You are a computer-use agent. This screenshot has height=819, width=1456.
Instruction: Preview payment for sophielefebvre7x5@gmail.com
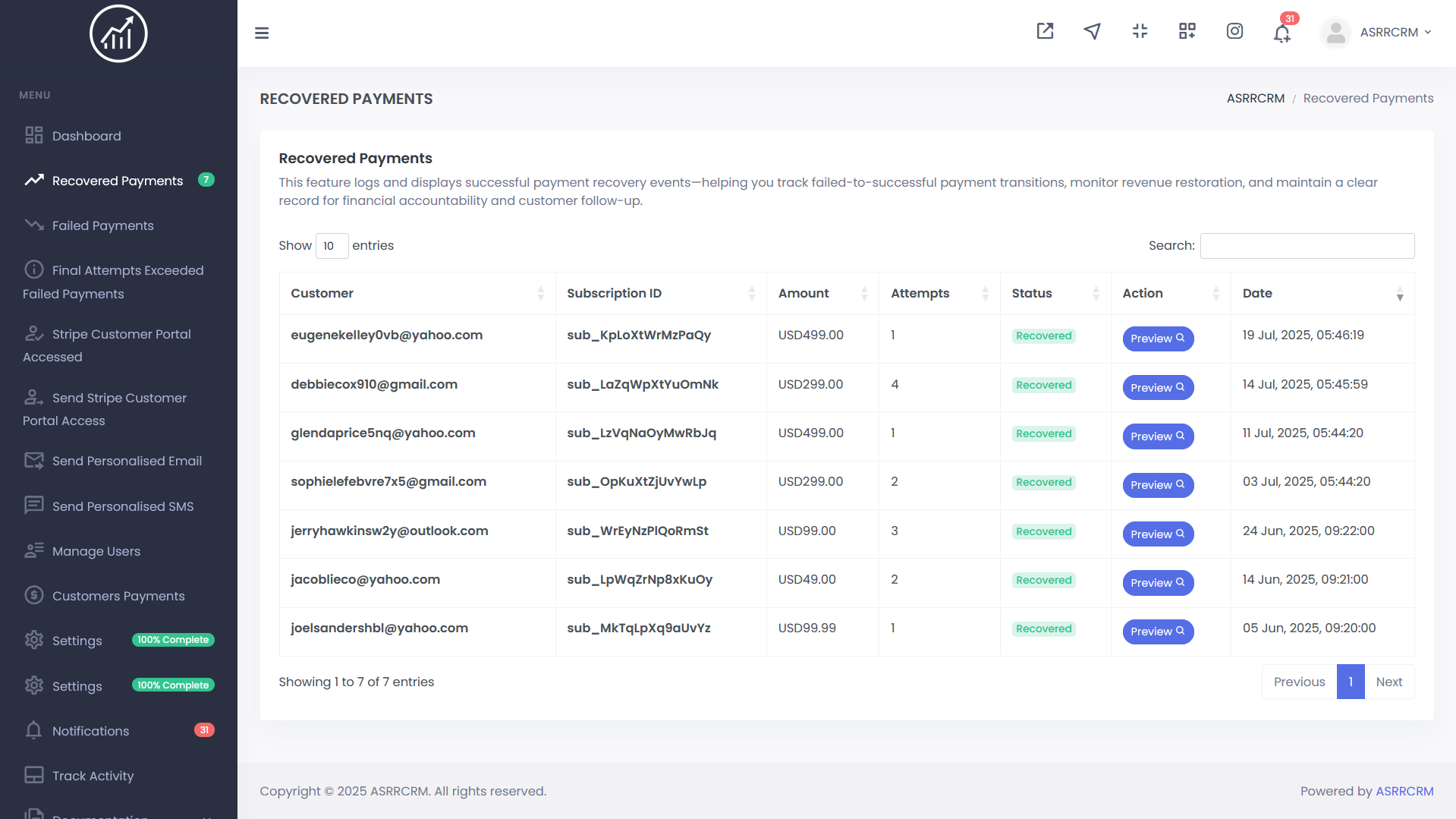coord(1158,485)
